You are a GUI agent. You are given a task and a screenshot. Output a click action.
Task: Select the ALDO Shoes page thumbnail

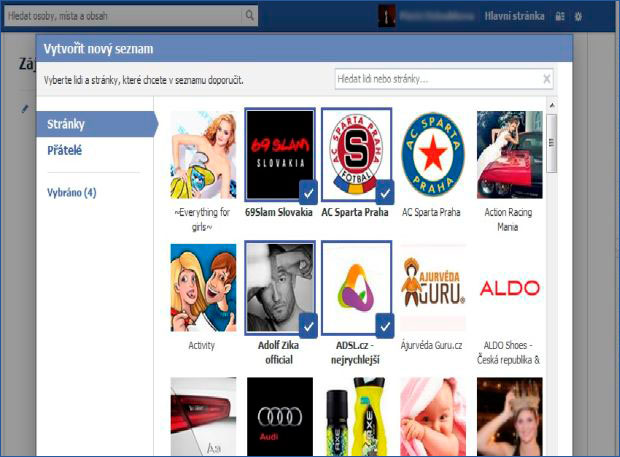[510, 287]
